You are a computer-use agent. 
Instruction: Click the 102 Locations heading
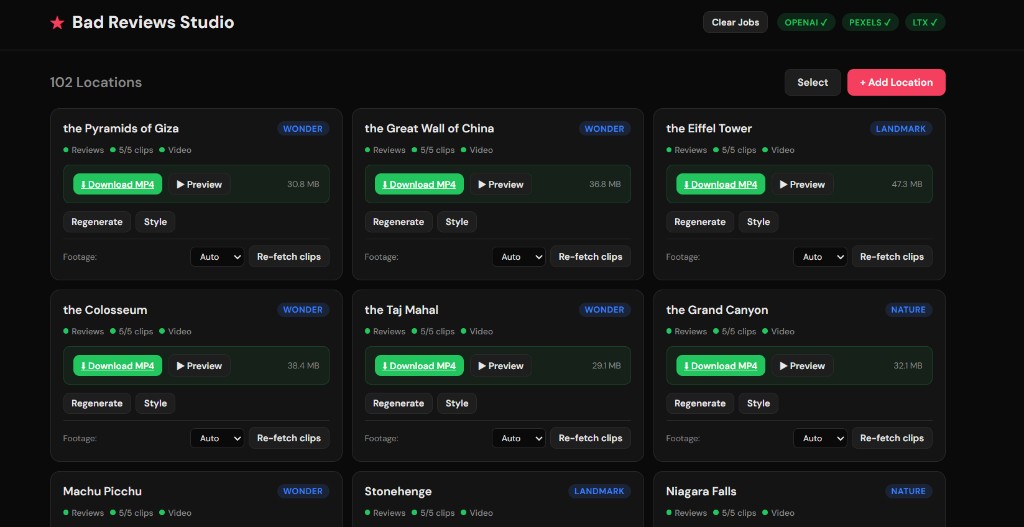coord(96,82)
